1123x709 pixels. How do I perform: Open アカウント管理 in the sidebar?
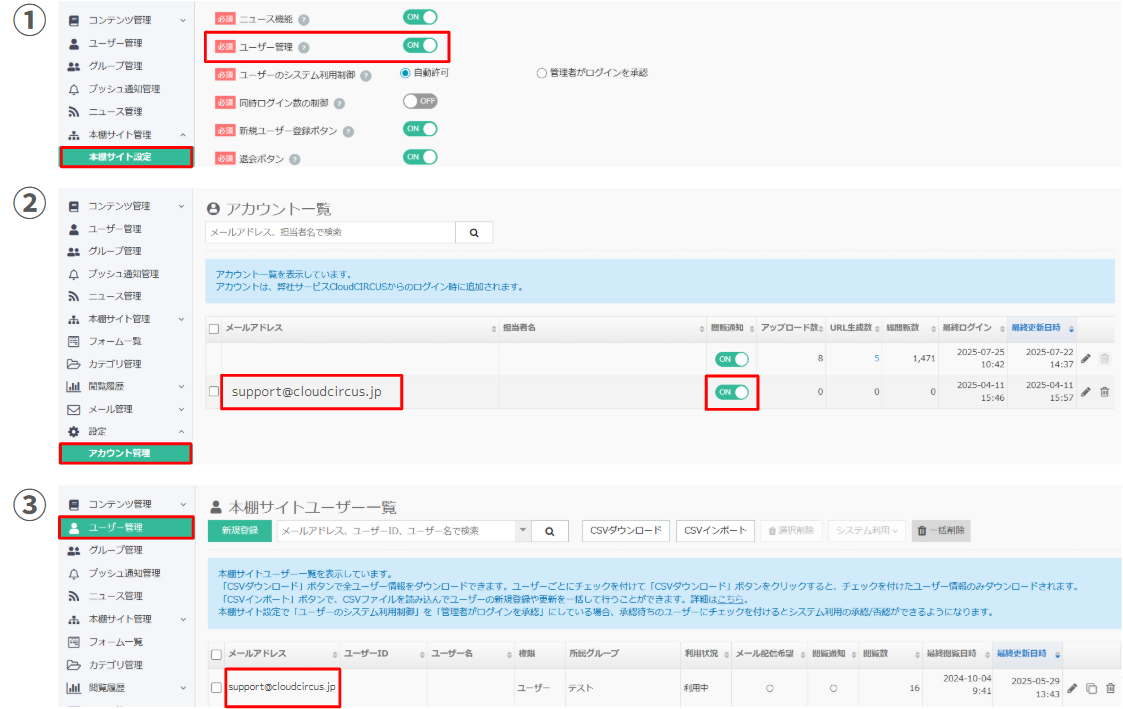pyautogui.click(x=125, y=454)
